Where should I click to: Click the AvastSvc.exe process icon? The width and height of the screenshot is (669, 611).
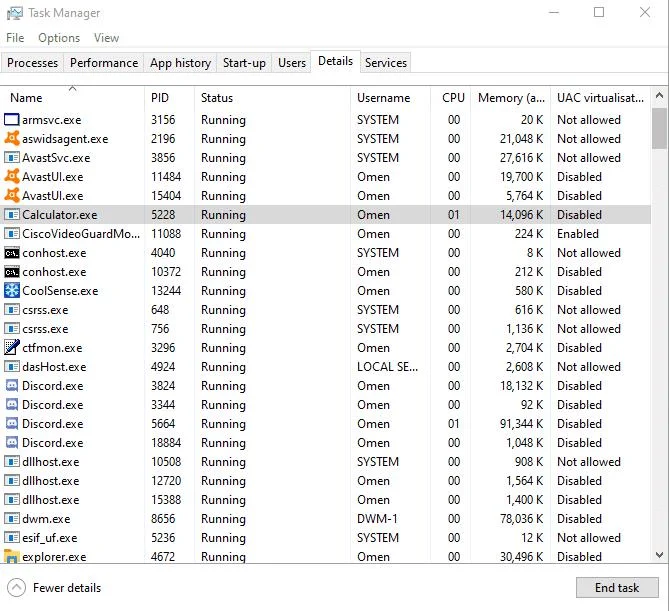click(12, 158)
